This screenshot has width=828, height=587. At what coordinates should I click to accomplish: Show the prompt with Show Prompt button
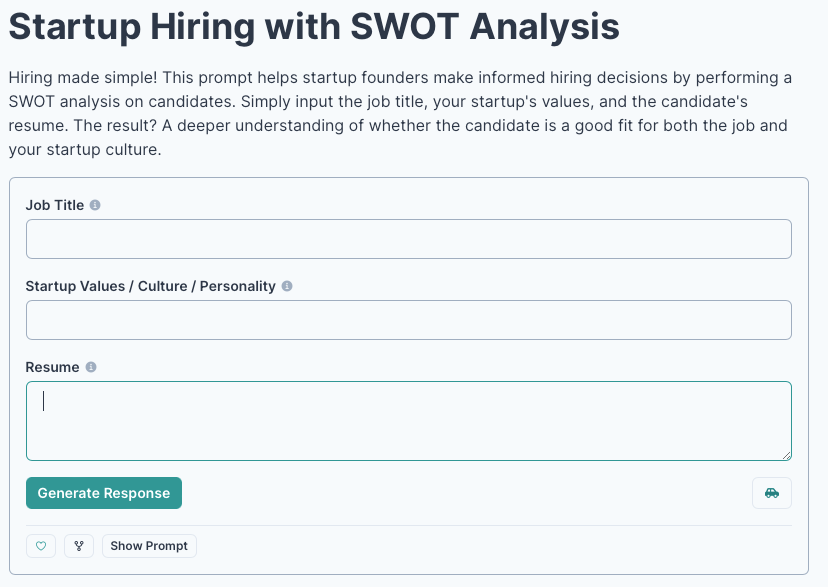point(149,546)
